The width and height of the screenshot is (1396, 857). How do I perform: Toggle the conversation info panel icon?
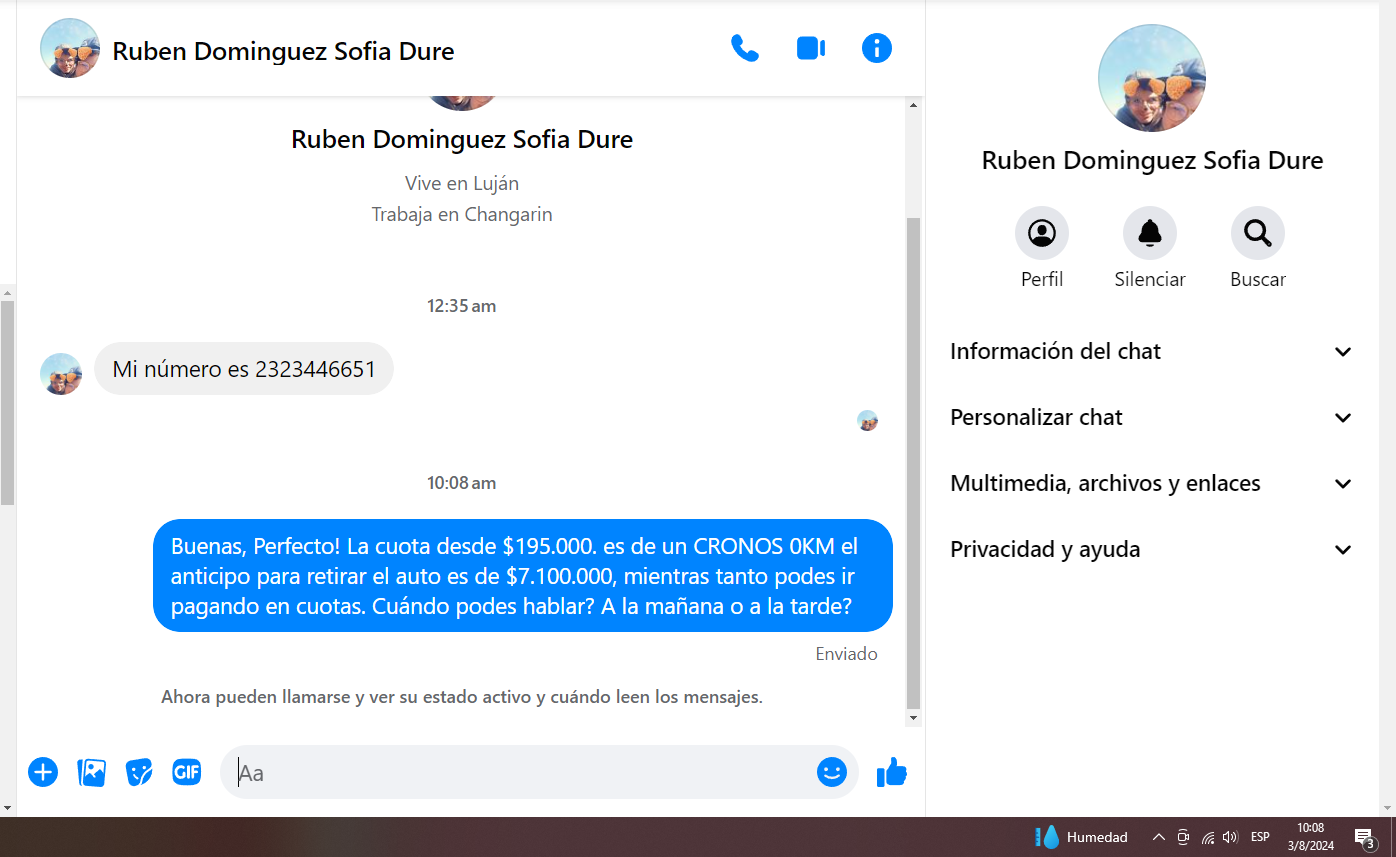click(876, 49)
